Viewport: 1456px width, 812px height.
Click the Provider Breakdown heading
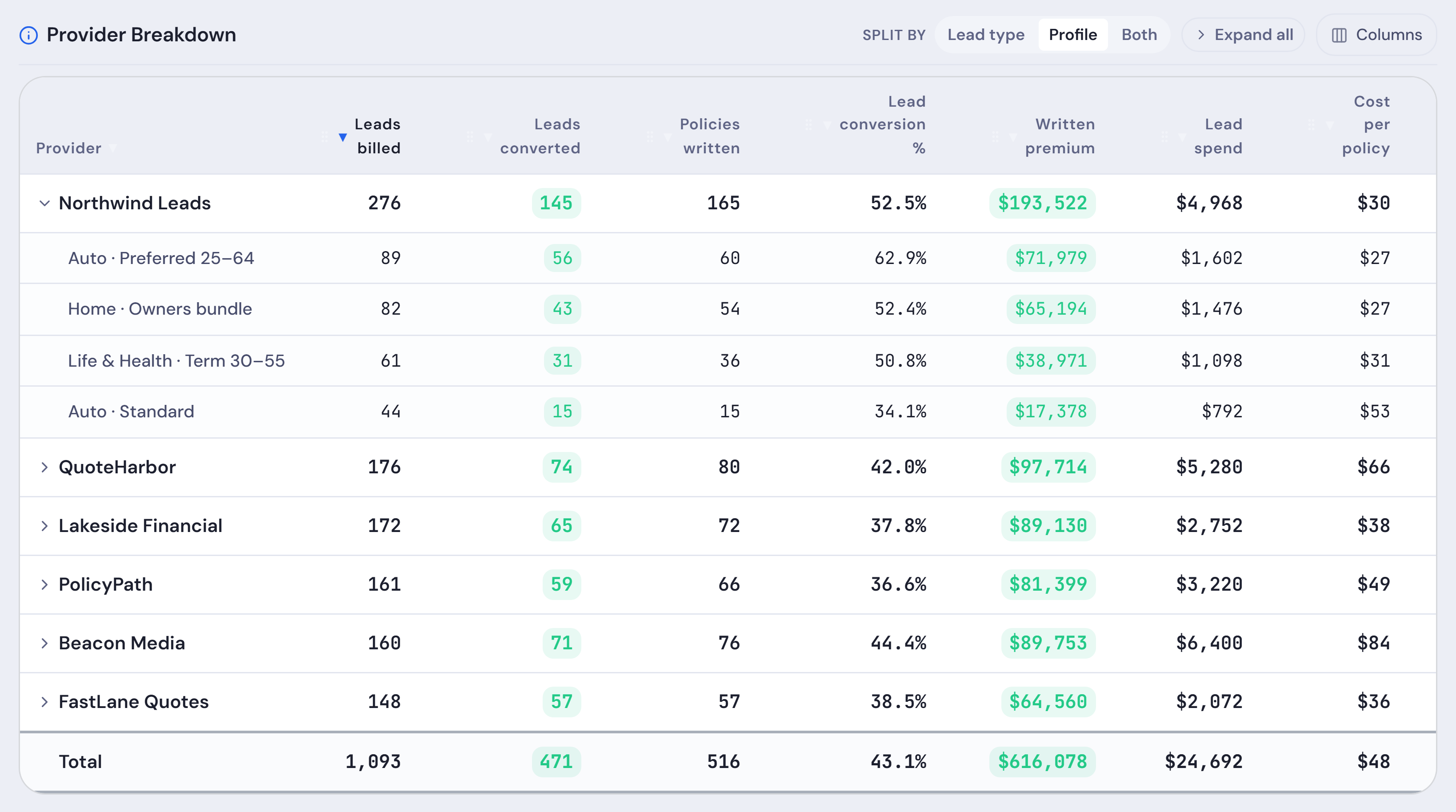[x=141, y=35]
